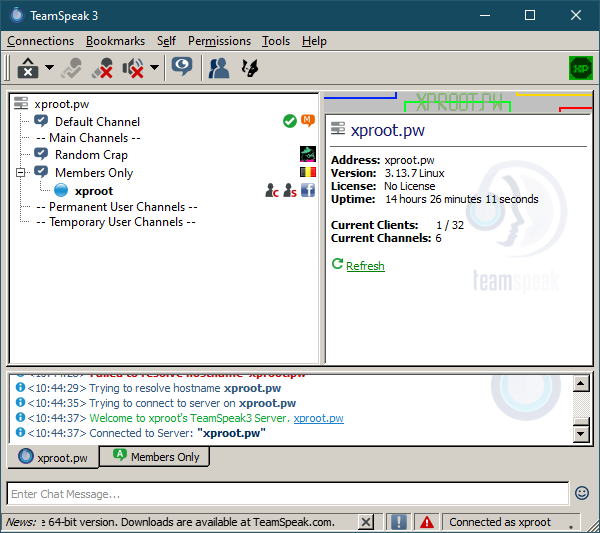Open the Permissions menu
Viewport: 600px width, 533px height.
pyautogui.click(x=219, y=41)
